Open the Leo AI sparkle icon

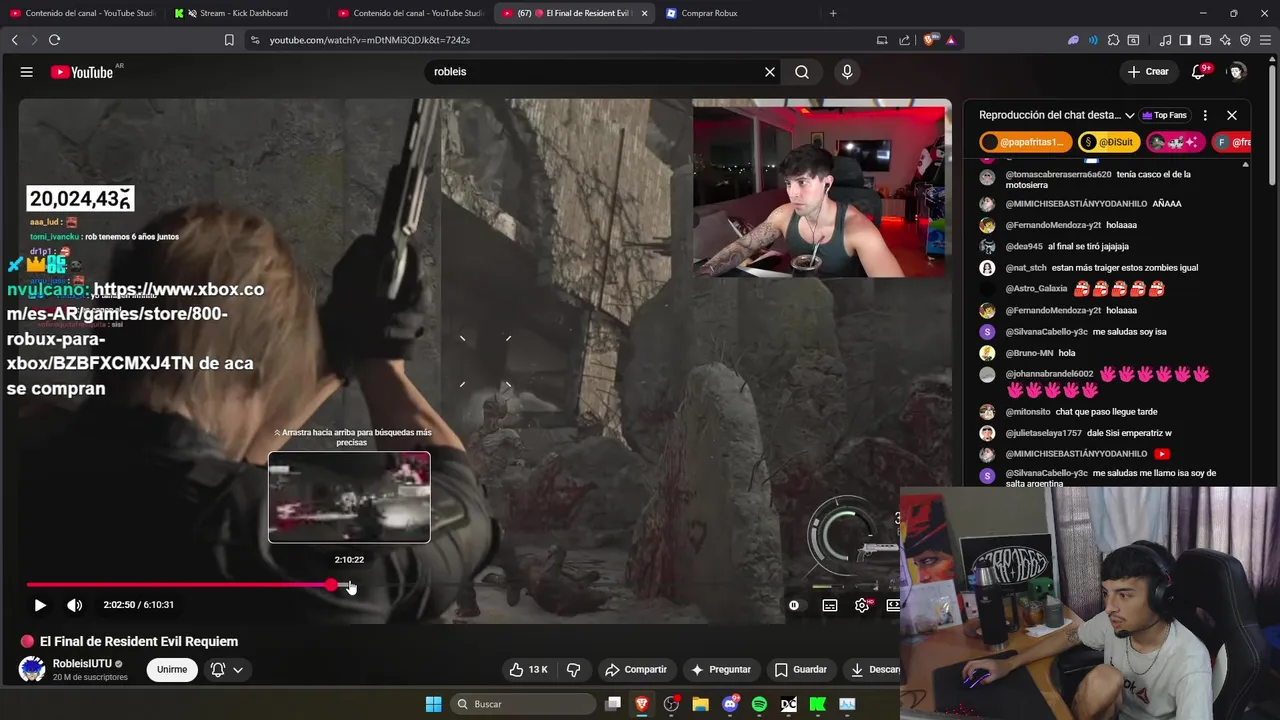click(x=1225, y=40)
